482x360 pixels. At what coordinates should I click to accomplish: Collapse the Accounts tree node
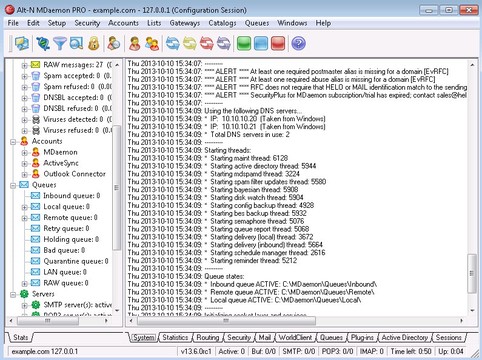pos(13,142)
